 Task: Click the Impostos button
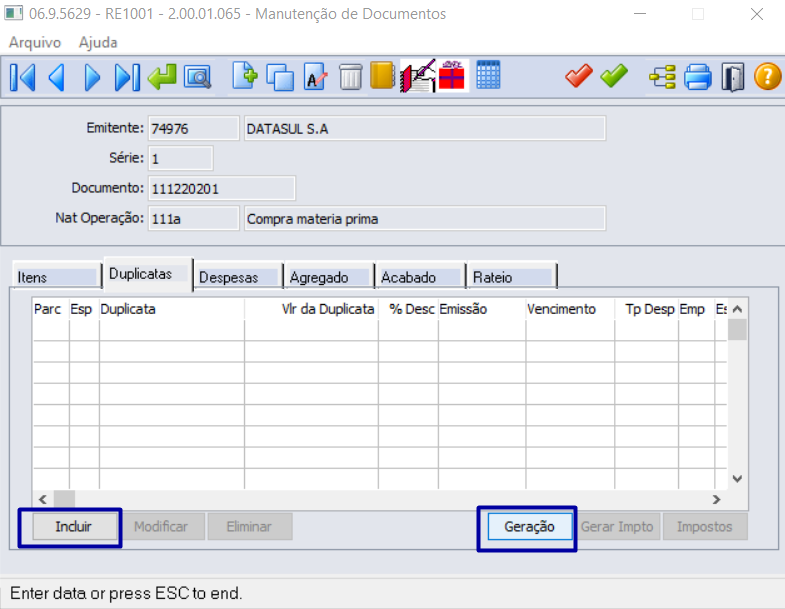(x=705, y=526)
